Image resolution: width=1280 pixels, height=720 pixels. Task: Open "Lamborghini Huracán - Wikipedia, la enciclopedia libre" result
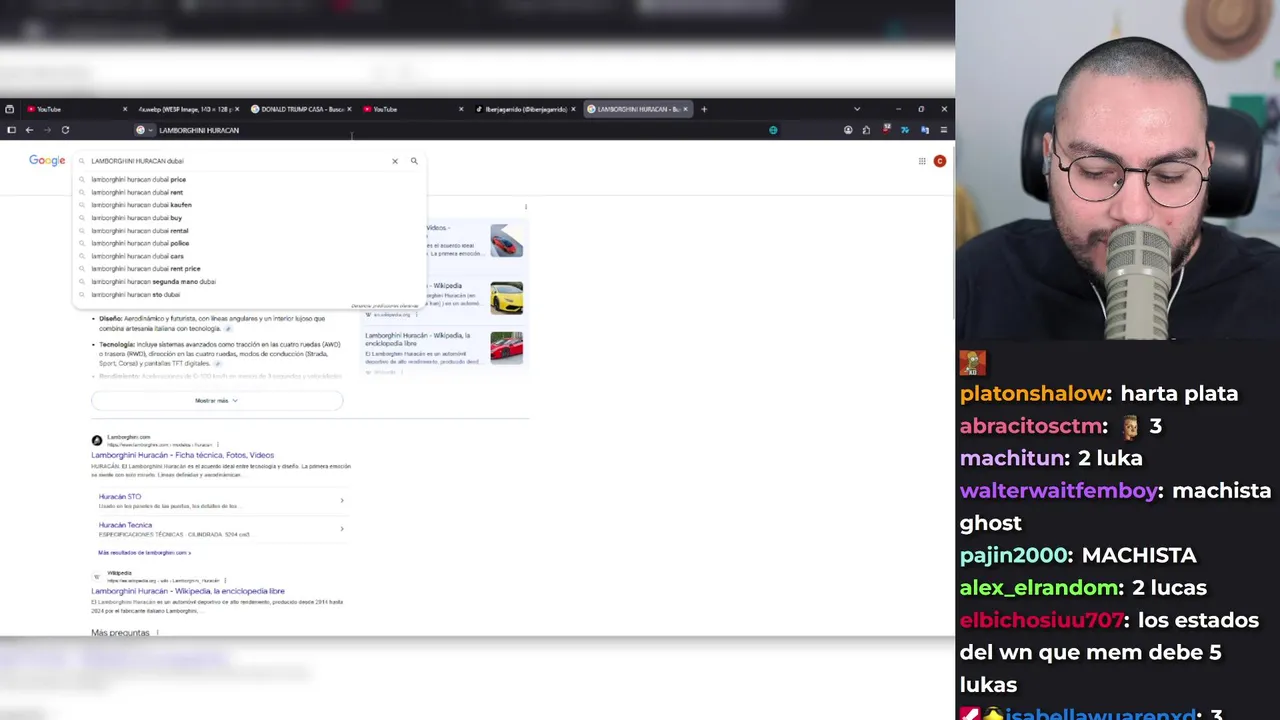coord(188,591)
